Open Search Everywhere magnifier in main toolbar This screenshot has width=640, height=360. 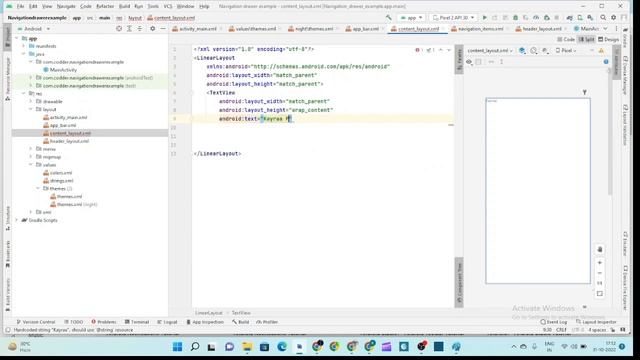pyautogui.click(x=603, y=18)
